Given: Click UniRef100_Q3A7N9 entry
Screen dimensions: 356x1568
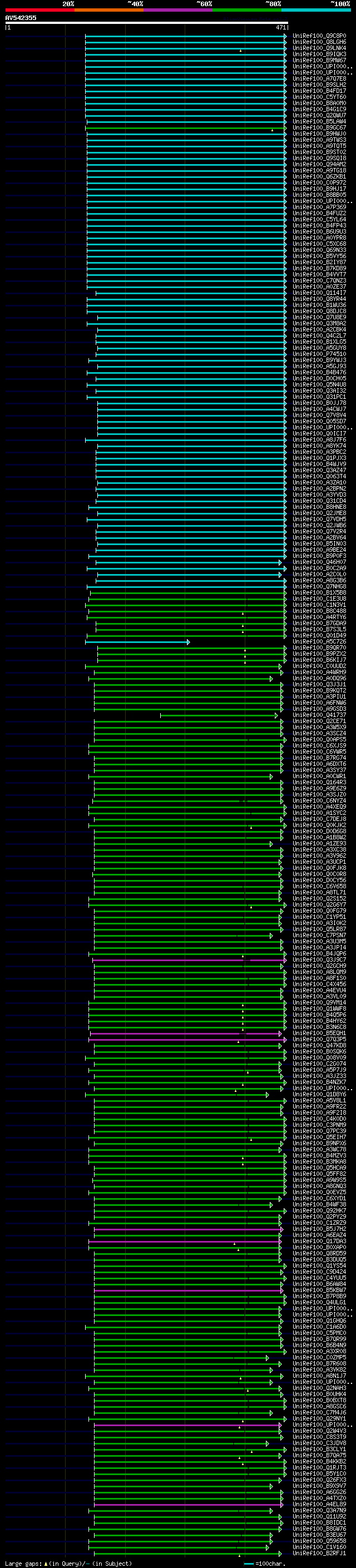Looking at the screenshot, I should click(319, 1510).
